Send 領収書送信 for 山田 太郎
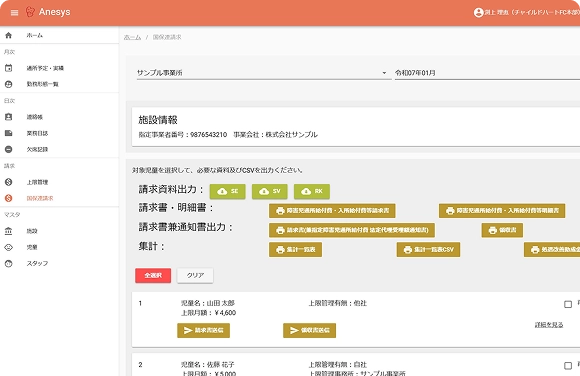580x376 pixels. point(310,330)
